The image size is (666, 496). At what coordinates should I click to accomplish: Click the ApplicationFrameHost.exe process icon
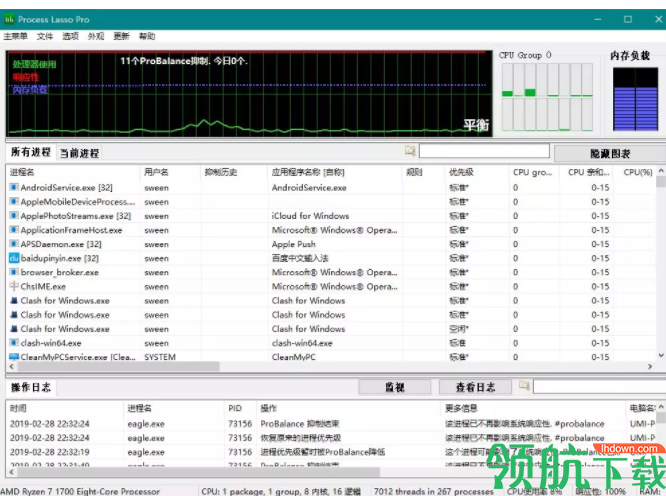point(14,230)
